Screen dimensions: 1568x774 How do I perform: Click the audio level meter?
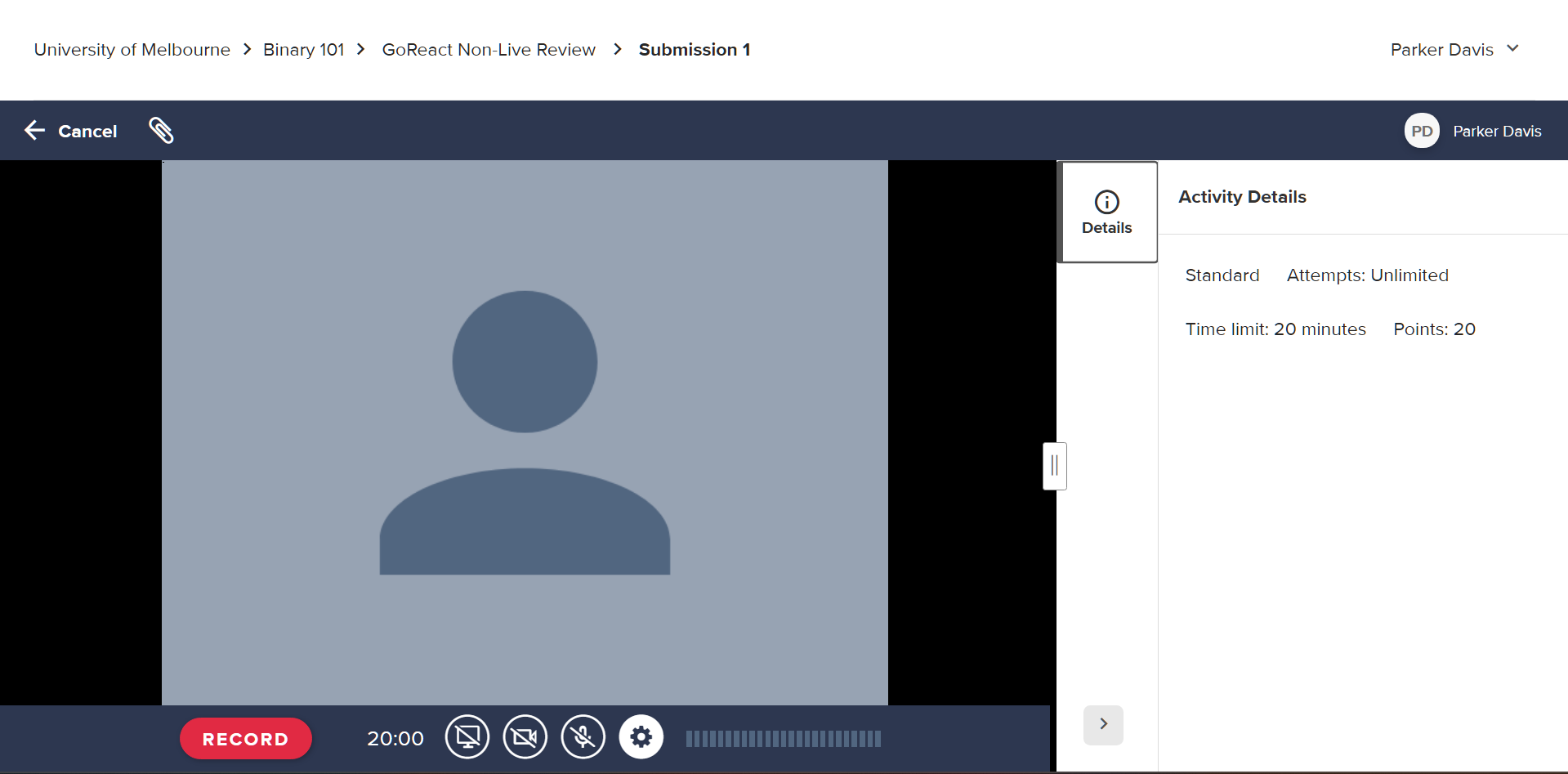[x=784, y=739]
